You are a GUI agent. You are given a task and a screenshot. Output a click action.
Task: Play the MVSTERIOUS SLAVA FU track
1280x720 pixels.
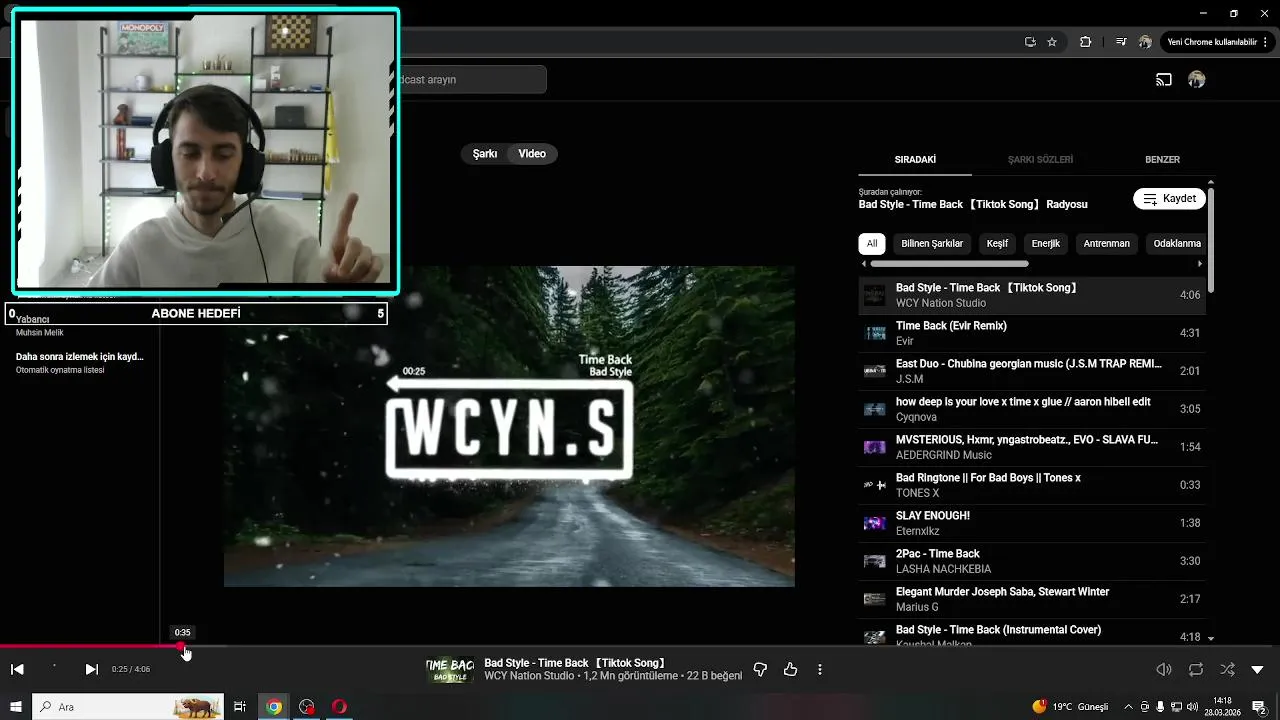coord(1032,447)
